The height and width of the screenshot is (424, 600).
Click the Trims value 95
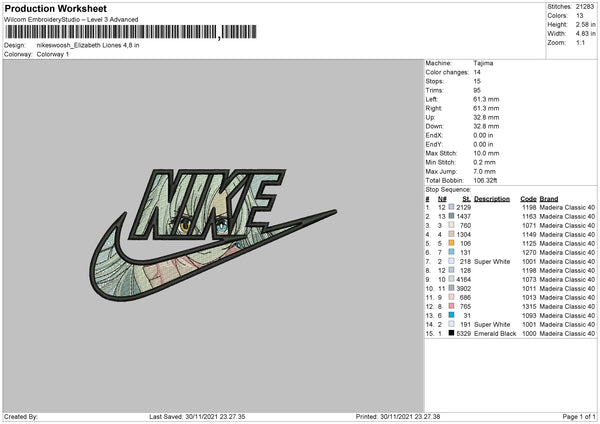click(x=477, y=90)
